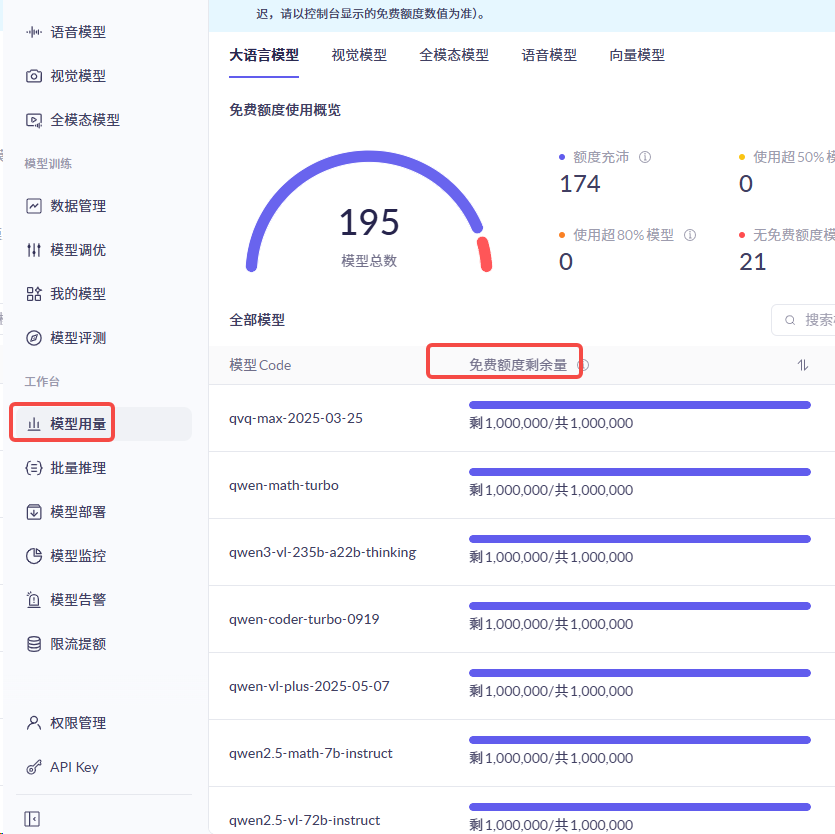Click the qwen-math-turbo quota progress bar

point(640,472)
